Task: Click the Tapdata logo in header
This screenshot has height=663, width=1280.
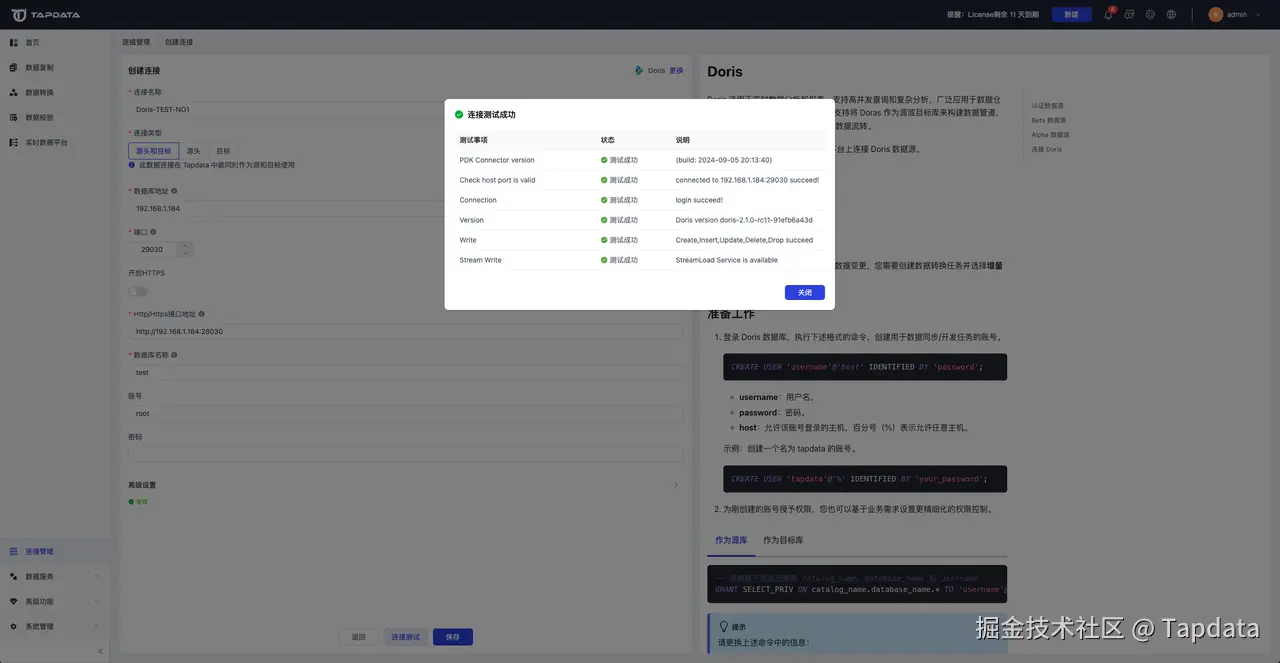Action: point(46,14)
